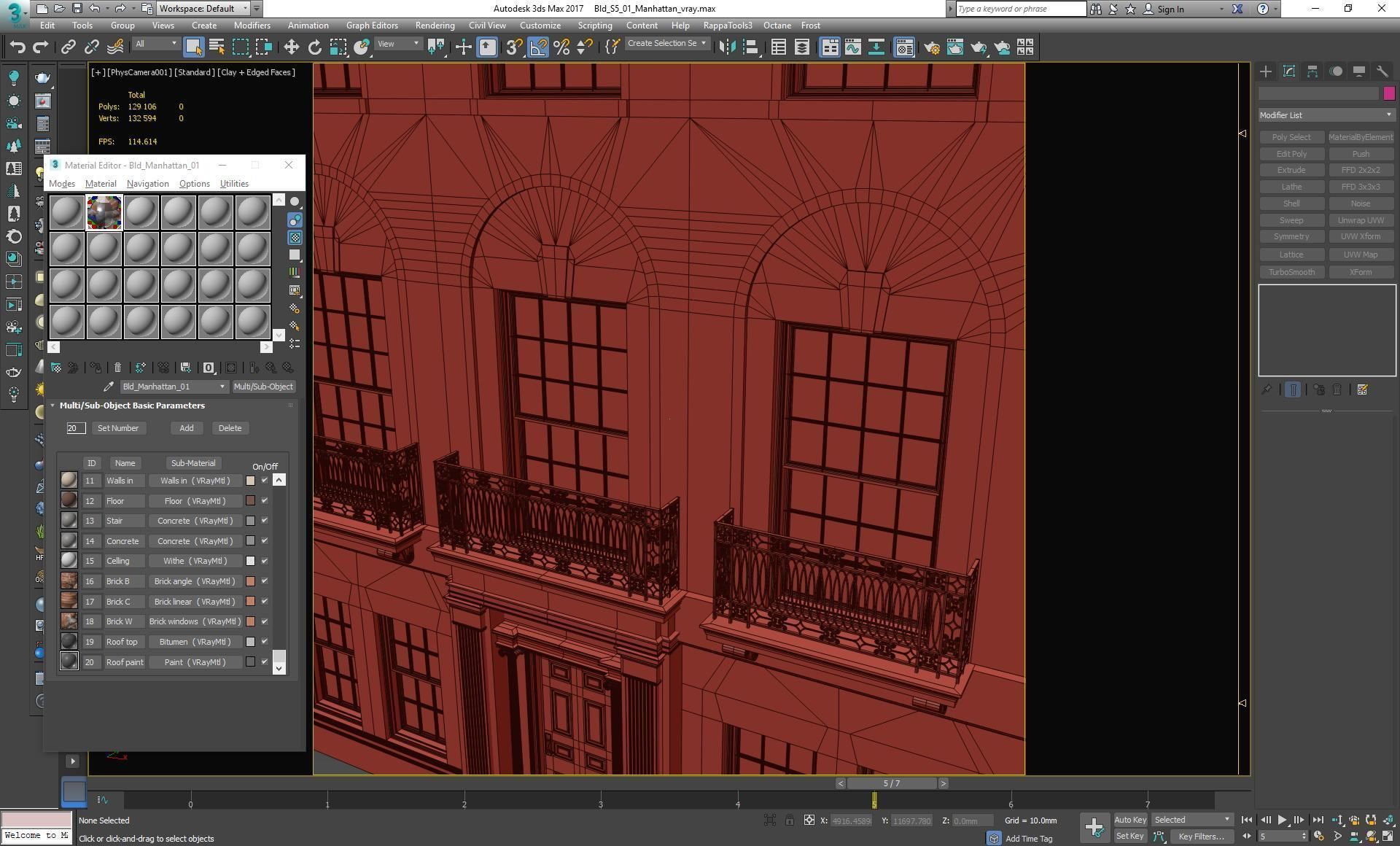Toggle Percent Snap in toolbar
Screen dimensions: 1400x846
click(x=561, y=47)
